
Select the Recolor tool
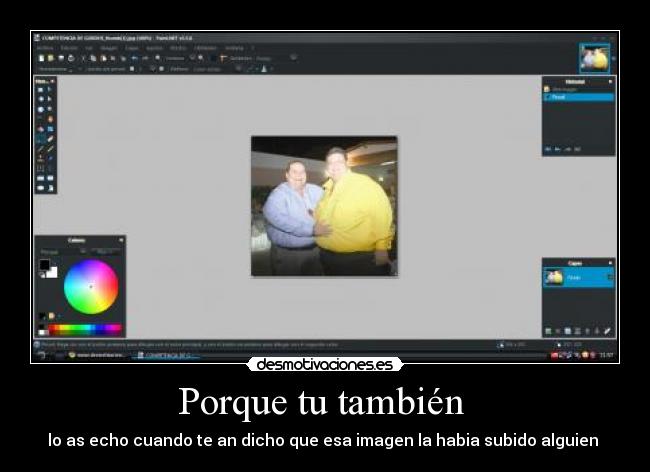(x=50, y=158)
